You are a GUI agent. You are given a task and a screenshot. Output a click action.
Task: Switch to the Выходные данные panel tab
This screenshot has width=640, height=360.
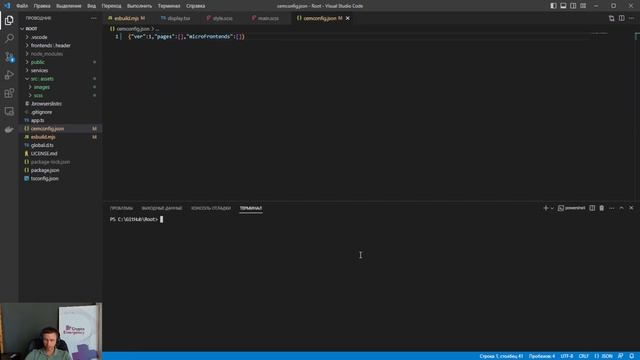(x=162, y=208)
